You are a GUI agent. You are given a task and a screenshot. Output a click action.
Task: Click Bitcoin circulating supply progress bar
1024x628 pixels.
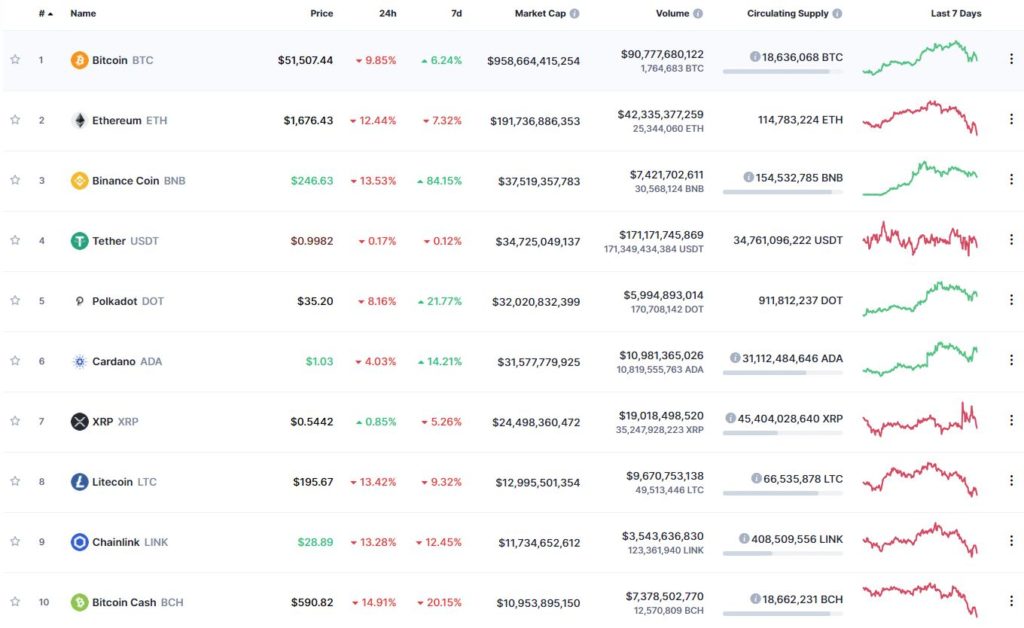(782, 71)
